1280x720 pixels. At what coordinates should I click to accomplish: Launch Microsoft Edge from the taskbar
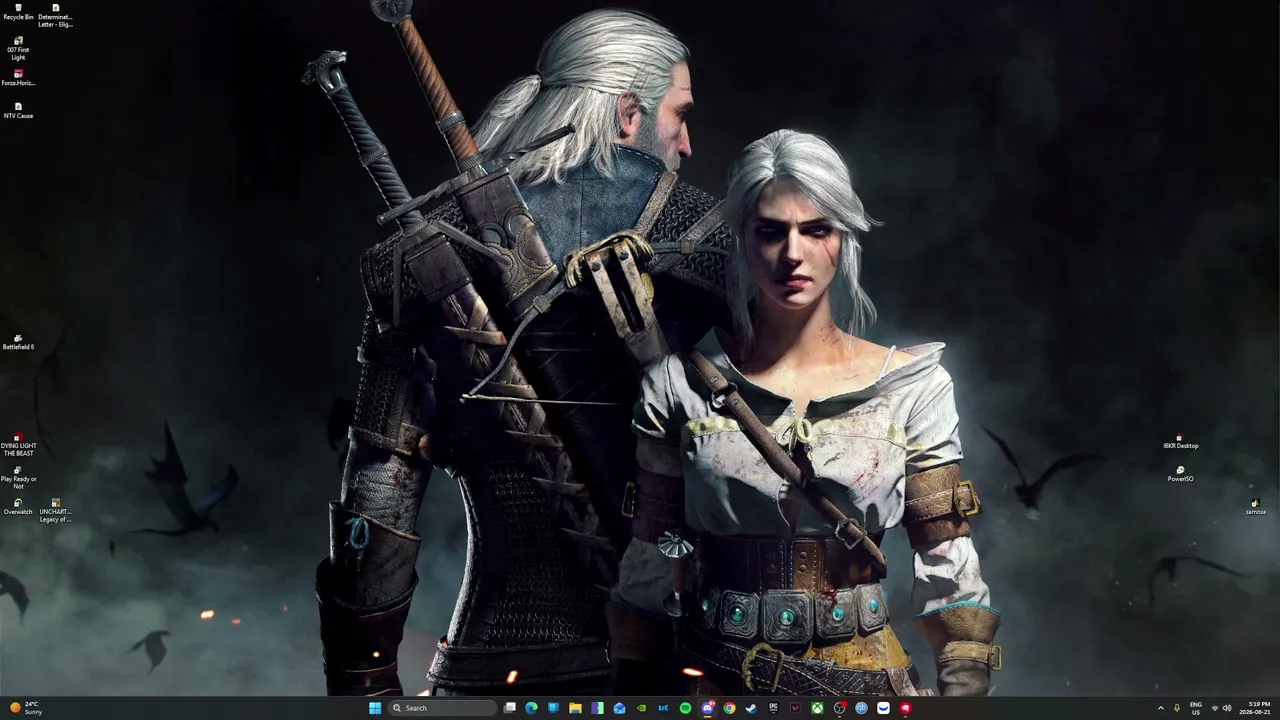click(x=531, y=708)
